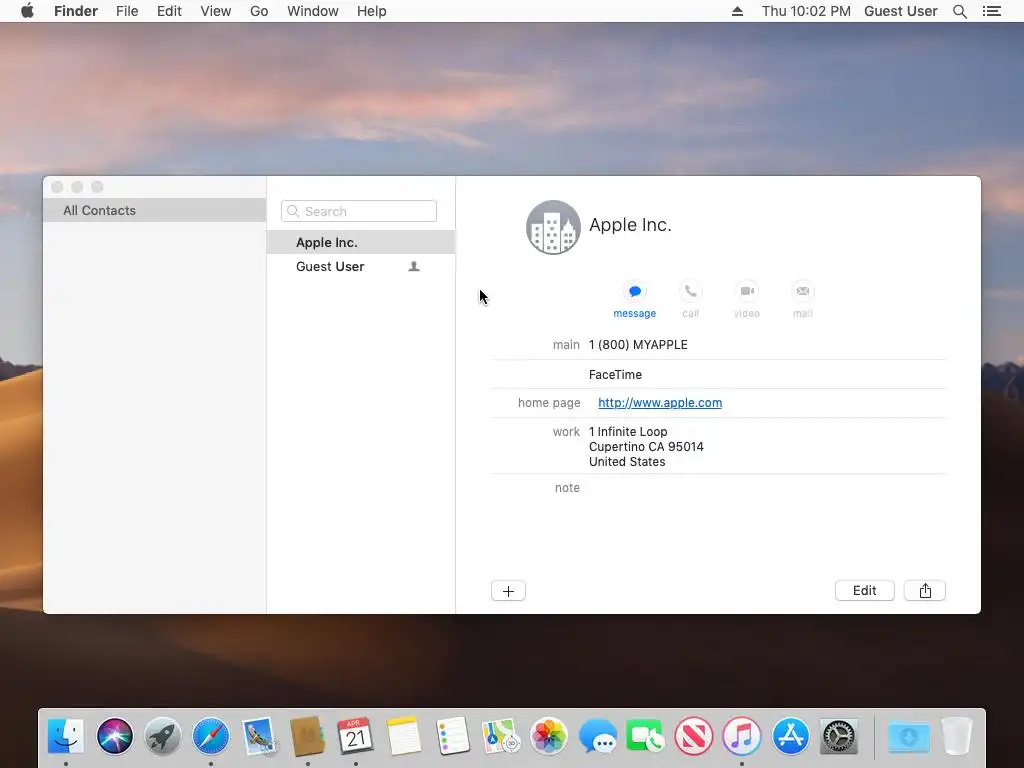The width and height of the screenshot is (1024, 768).
Task: Click the Thu 10:02 PM clock
Action: tap(806, 11)
